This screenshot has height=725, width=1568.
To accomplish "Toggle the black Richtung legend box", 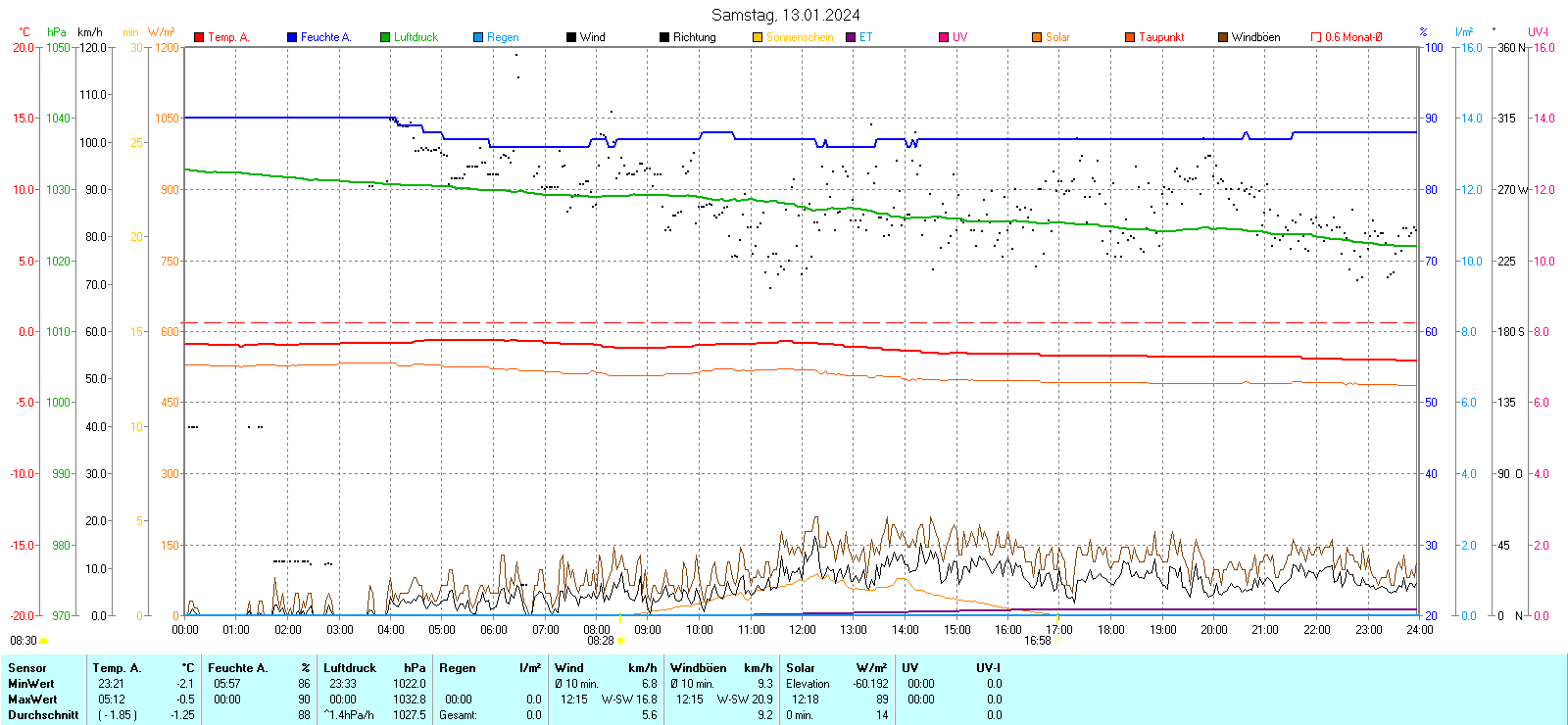I will pyautogui.click(x=664, y=37).
